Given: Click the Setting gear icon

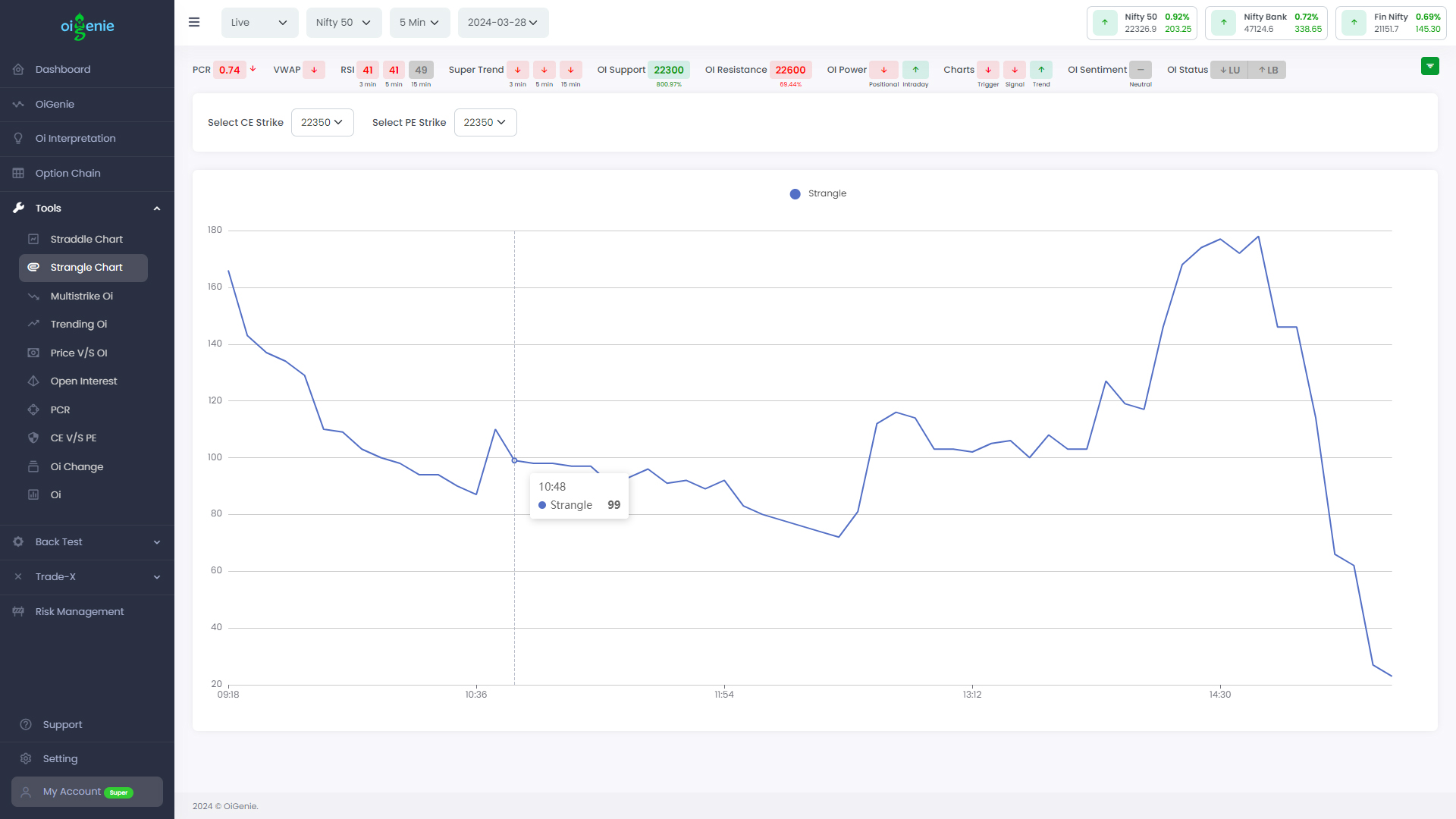Looking at the screenshot, I should click(26, 759).
